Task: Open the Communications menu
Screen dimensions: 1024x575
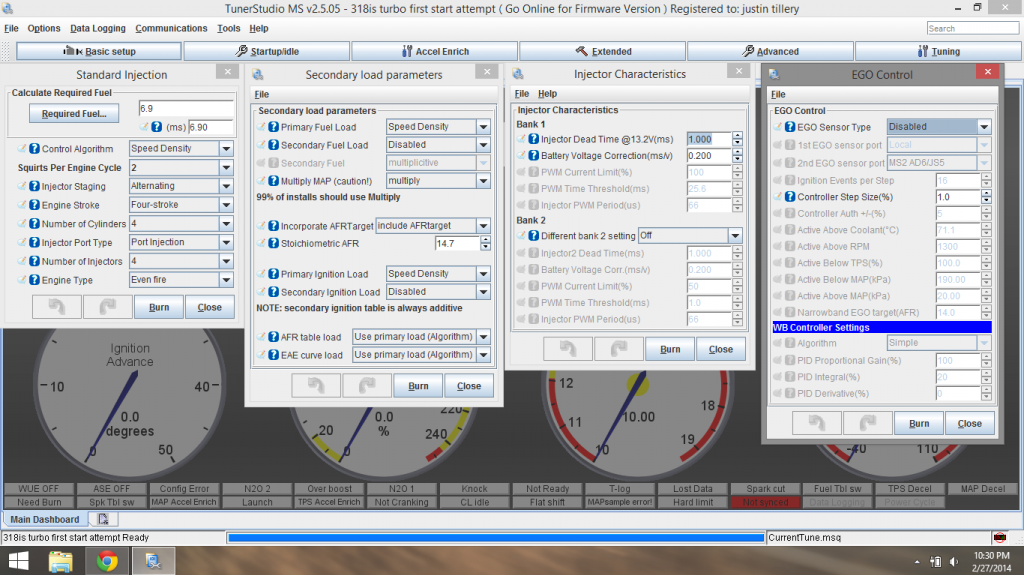Action: [x=171, y=28]
